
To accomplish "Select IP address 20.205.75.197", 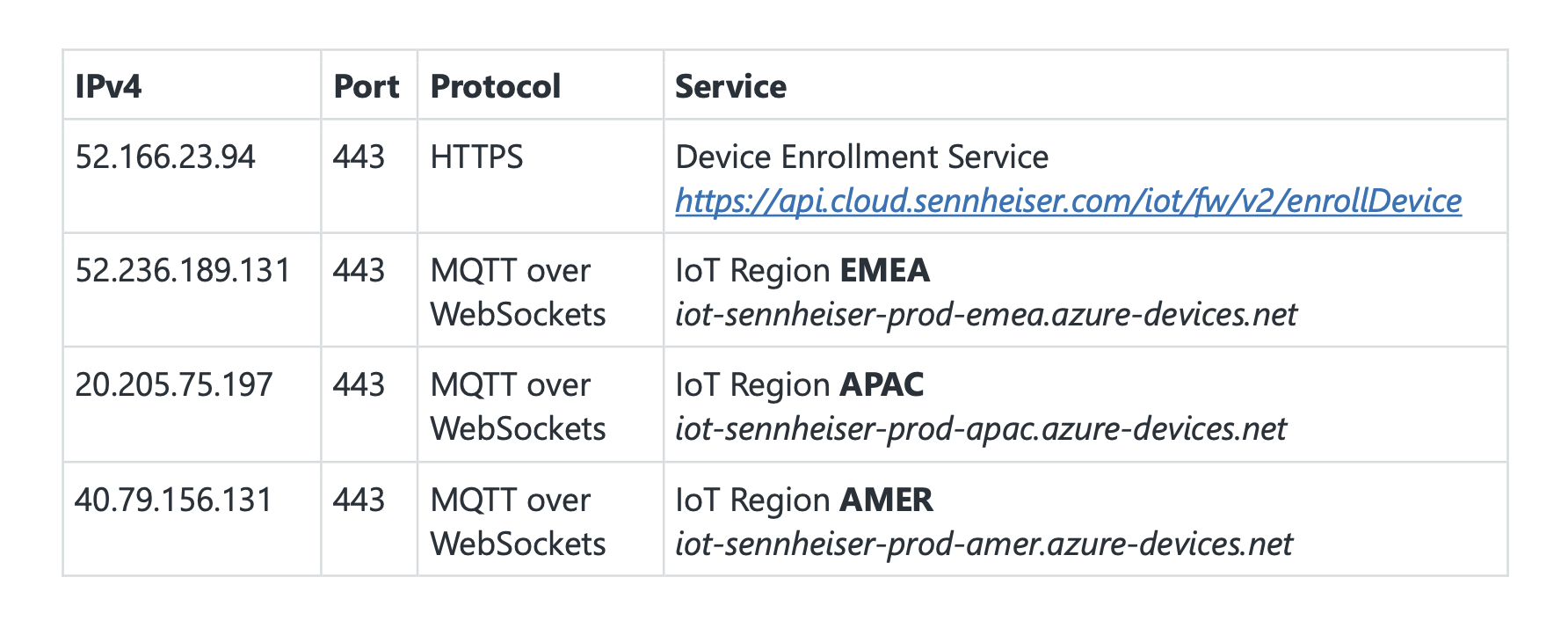I will [x=174, y=385].
